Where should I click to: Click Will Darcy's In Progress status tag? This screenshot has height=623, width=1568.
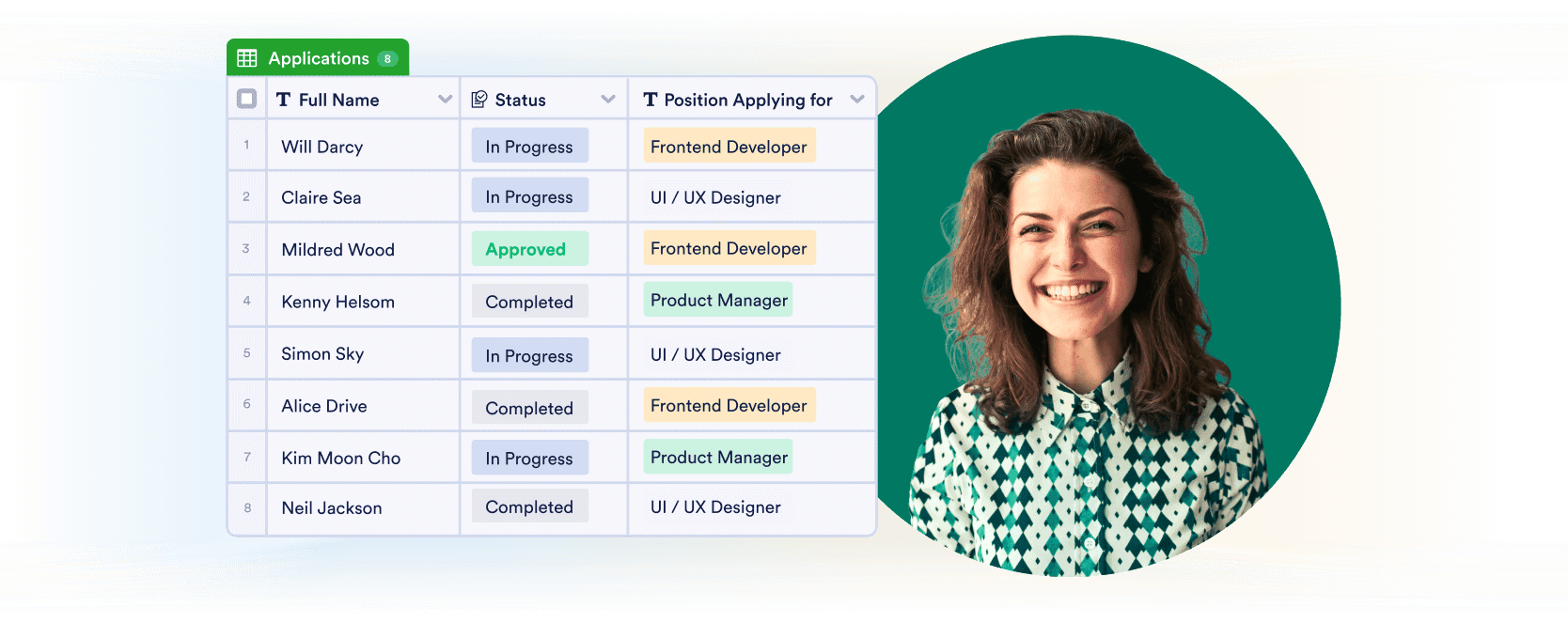point(530,146)
